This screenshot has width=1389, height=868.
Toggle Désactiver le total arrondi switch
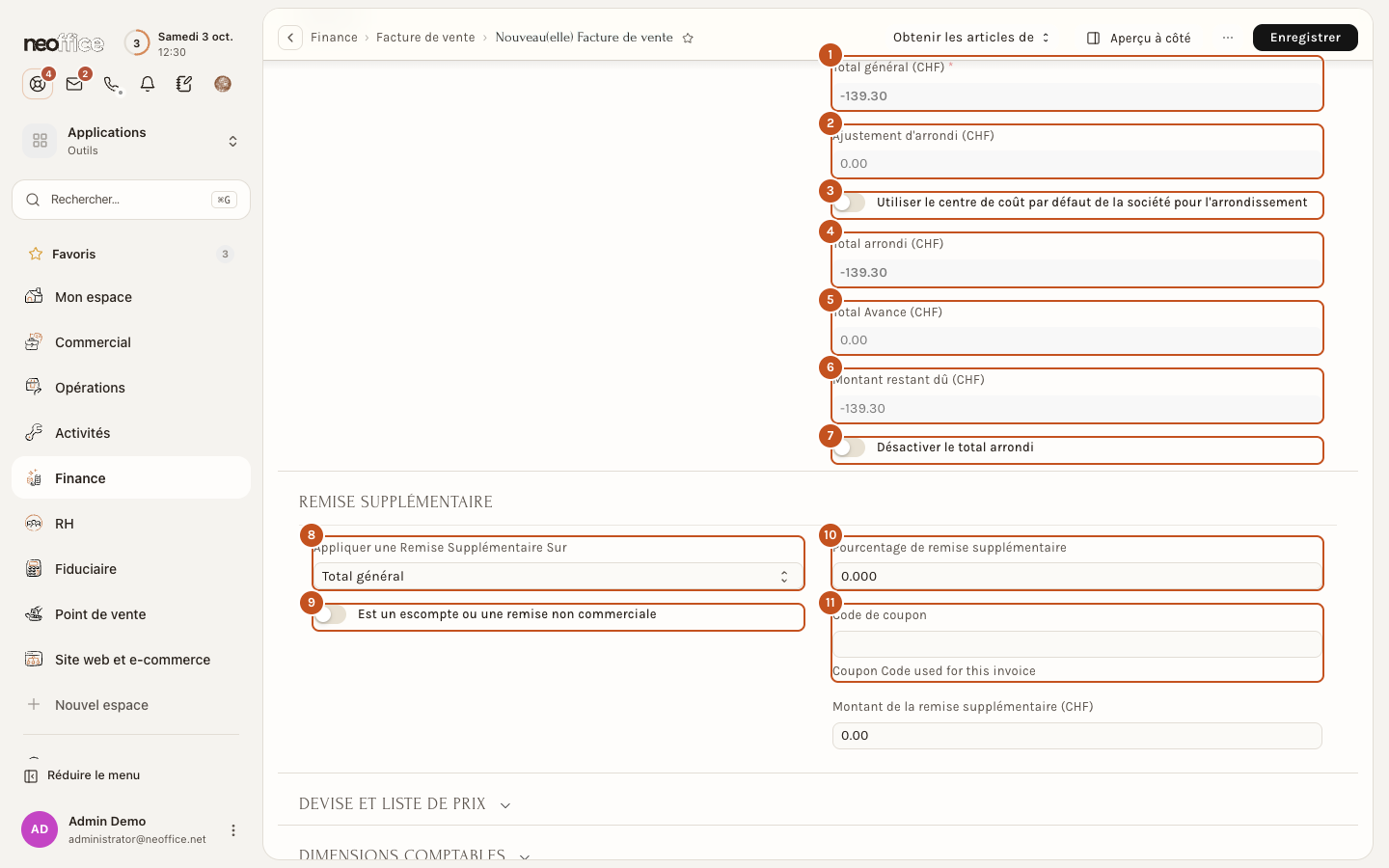[x=850, y=448]
